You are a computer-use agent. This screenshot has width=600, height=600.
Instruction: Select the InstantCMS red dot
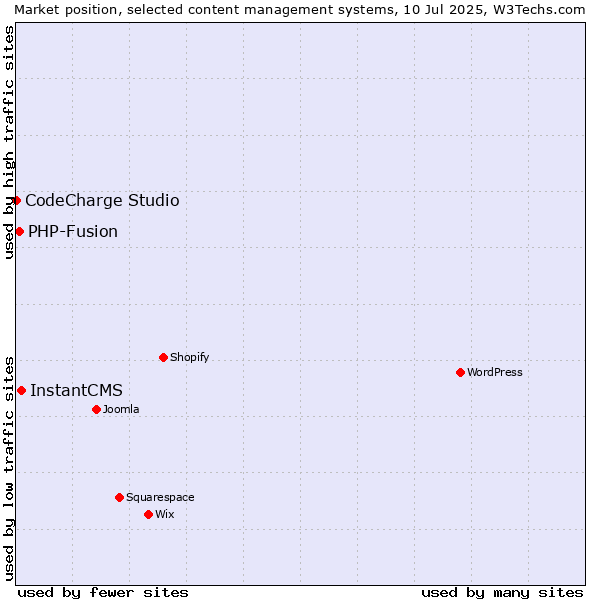(x=21, y=390)
